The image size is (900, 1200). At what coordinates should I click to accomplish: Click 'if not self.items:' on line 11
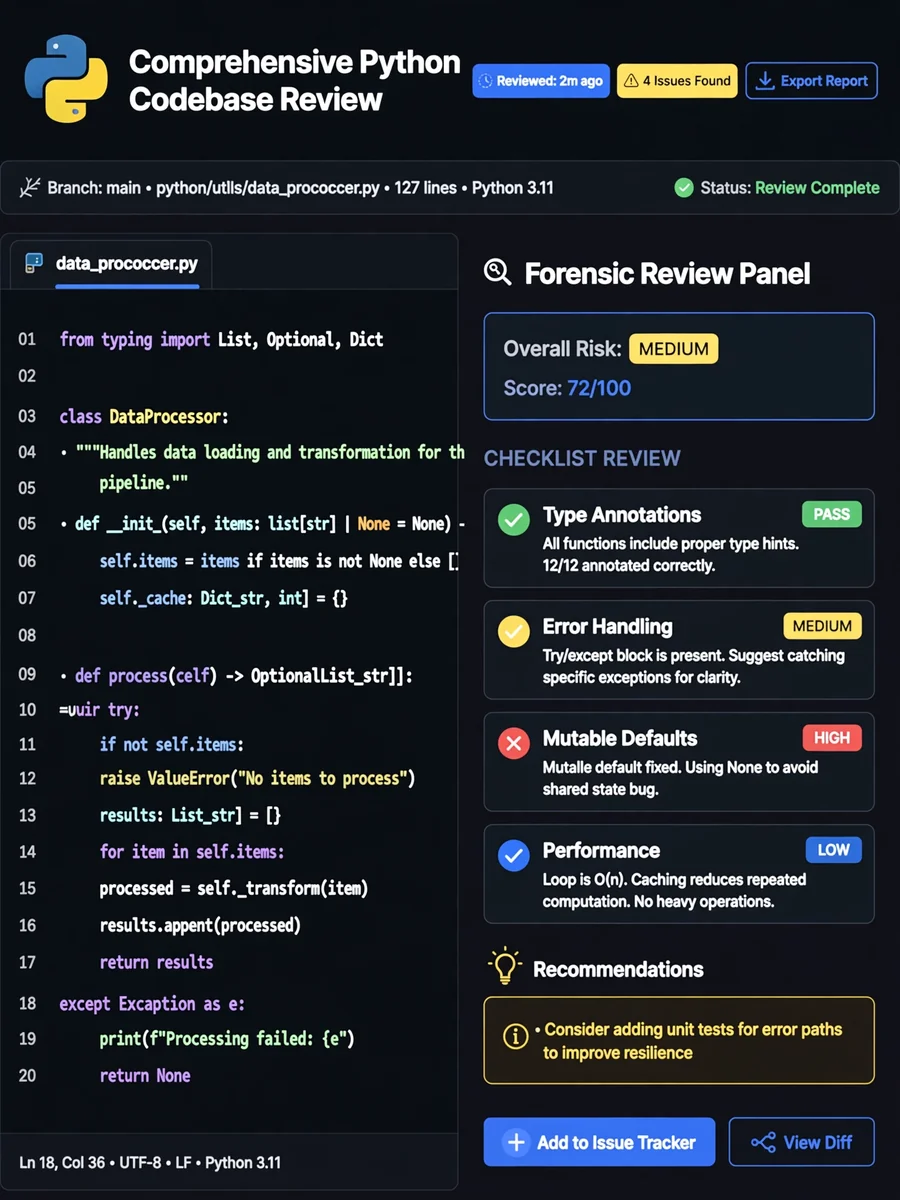172,744
